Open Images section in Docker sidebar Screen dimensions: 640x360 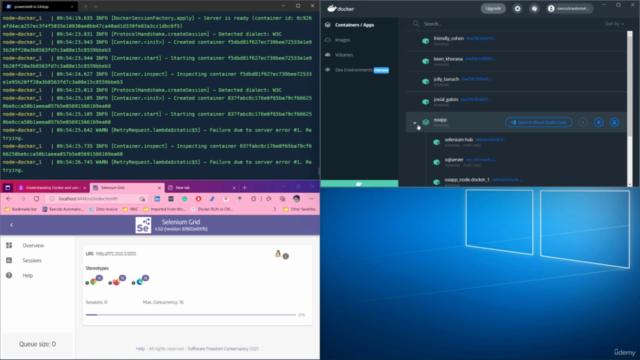coord(342,40)
